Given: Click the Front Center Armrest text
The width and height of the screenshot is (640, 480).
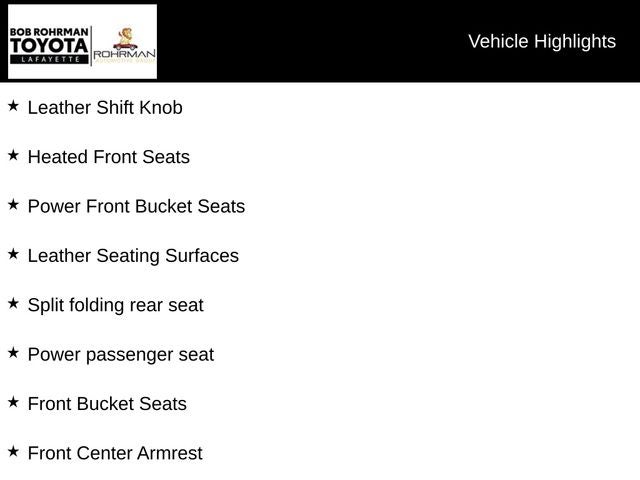Looking at the screenshot, I should click(115, 453).
